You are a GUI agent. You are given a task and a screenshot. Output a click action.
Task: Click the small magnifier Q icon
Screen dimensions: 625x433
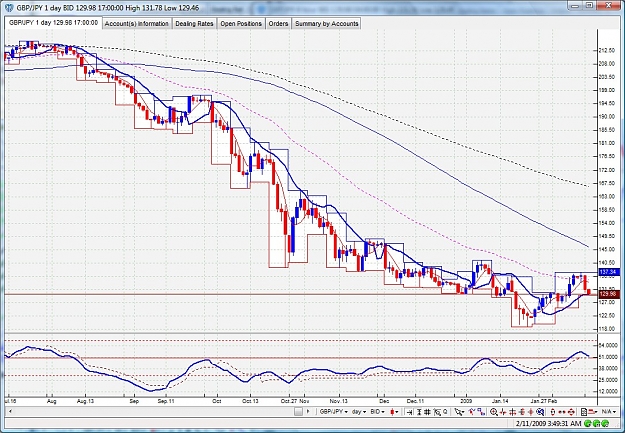(x=445, y=411)
